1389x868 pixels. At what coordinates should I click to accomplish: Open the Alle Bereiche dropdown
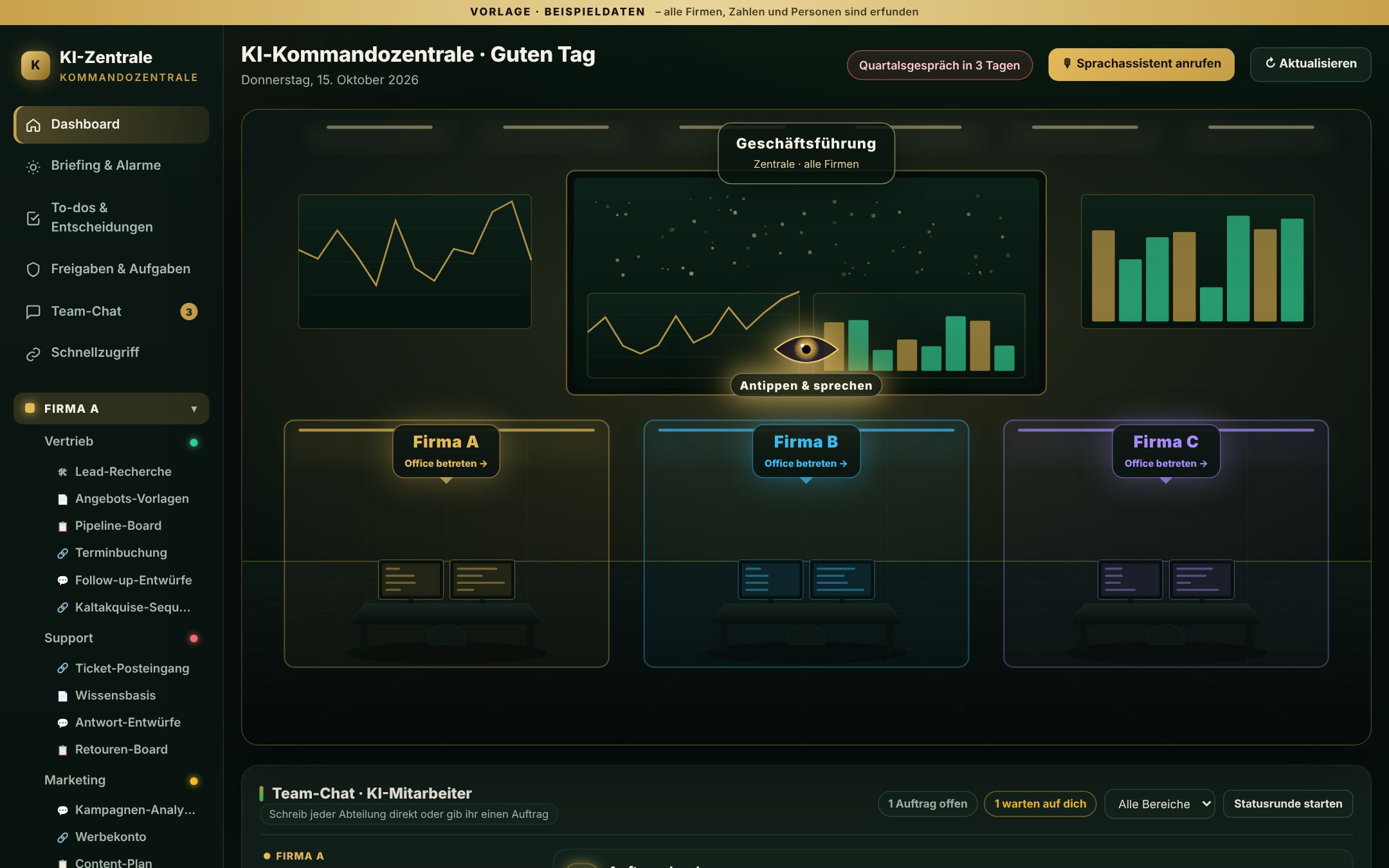click(x=1159, y=804)
